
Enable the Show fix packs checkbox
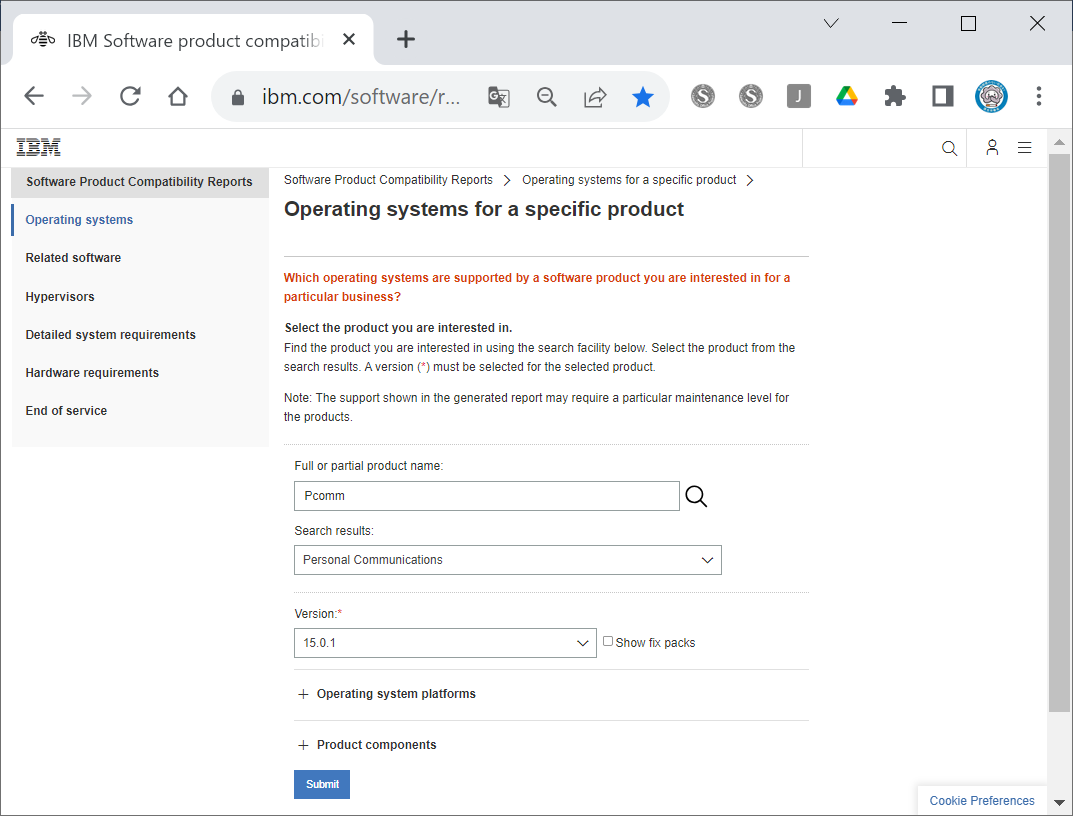[608, 641]
